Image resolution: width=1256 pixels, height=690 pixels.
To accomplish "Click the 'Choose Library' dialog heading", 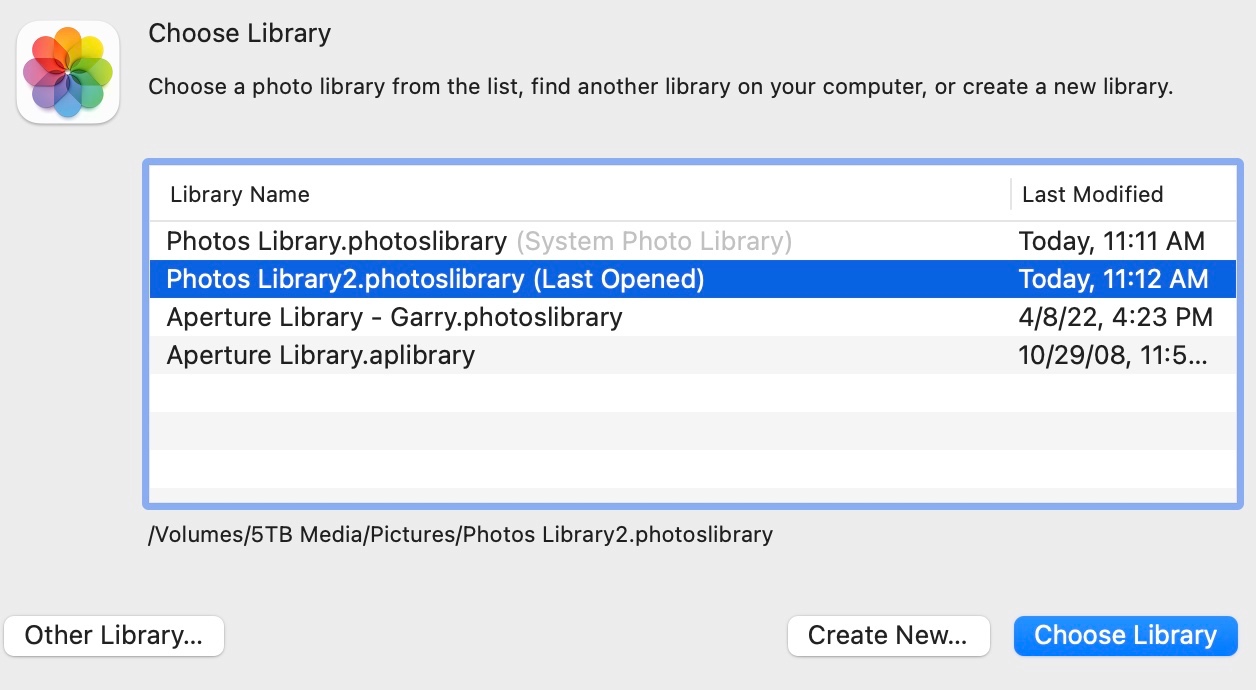I will coord(239,34).
